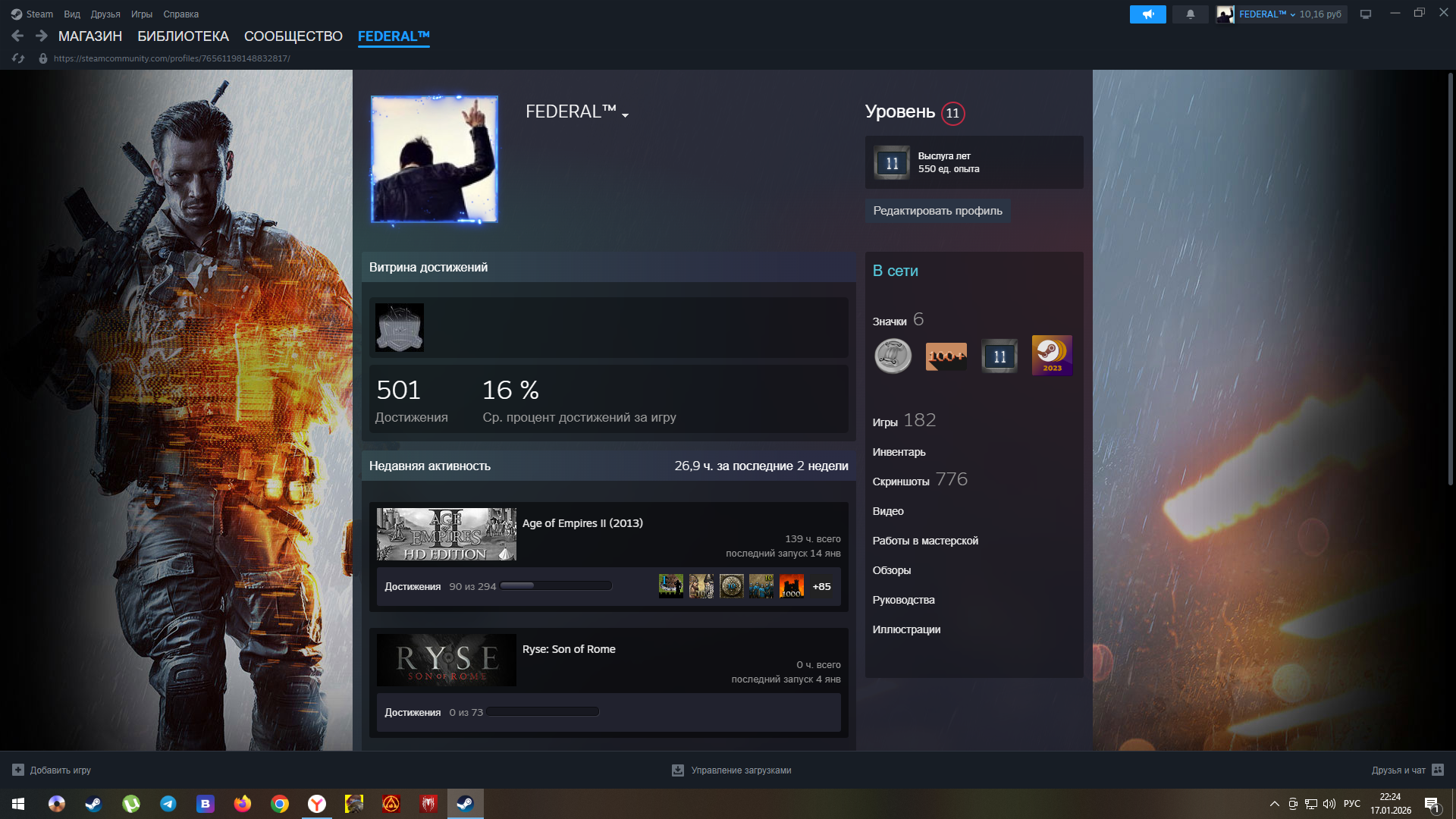Open Windows system tray hidden icons chevron
The width and height of the screenshot is (1456, 819).
click(x=1274, y=804)
